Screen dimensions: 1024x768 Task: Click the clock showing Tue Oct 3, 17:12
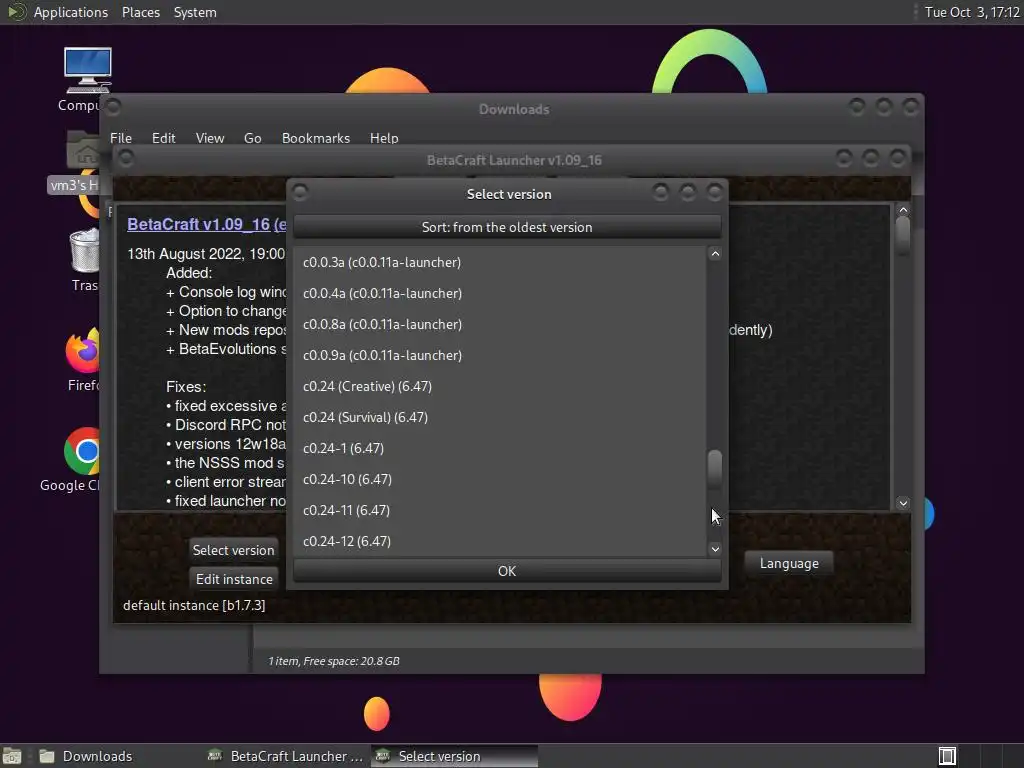(x=972, y=12)
